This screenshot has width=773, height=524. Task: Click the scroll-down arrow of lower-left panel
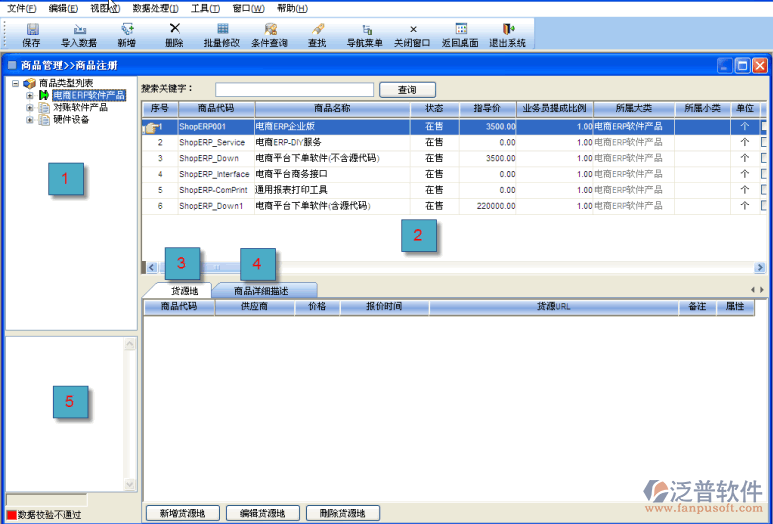[x=130, y=485]
